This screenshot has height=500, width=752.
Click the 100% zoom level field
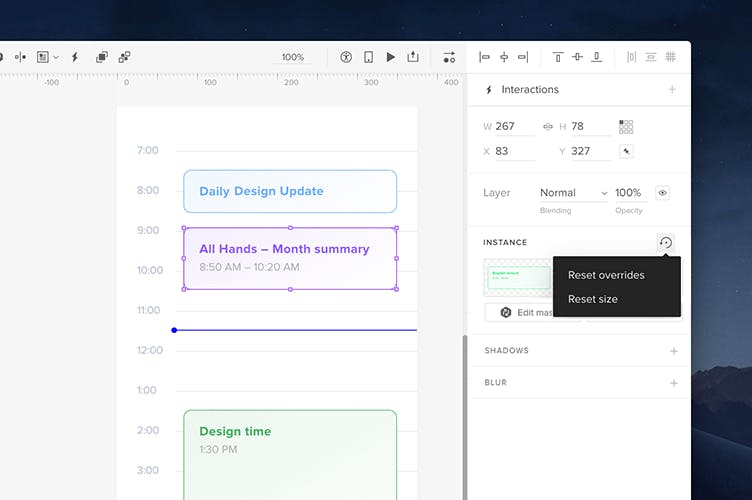coord(293,58)
